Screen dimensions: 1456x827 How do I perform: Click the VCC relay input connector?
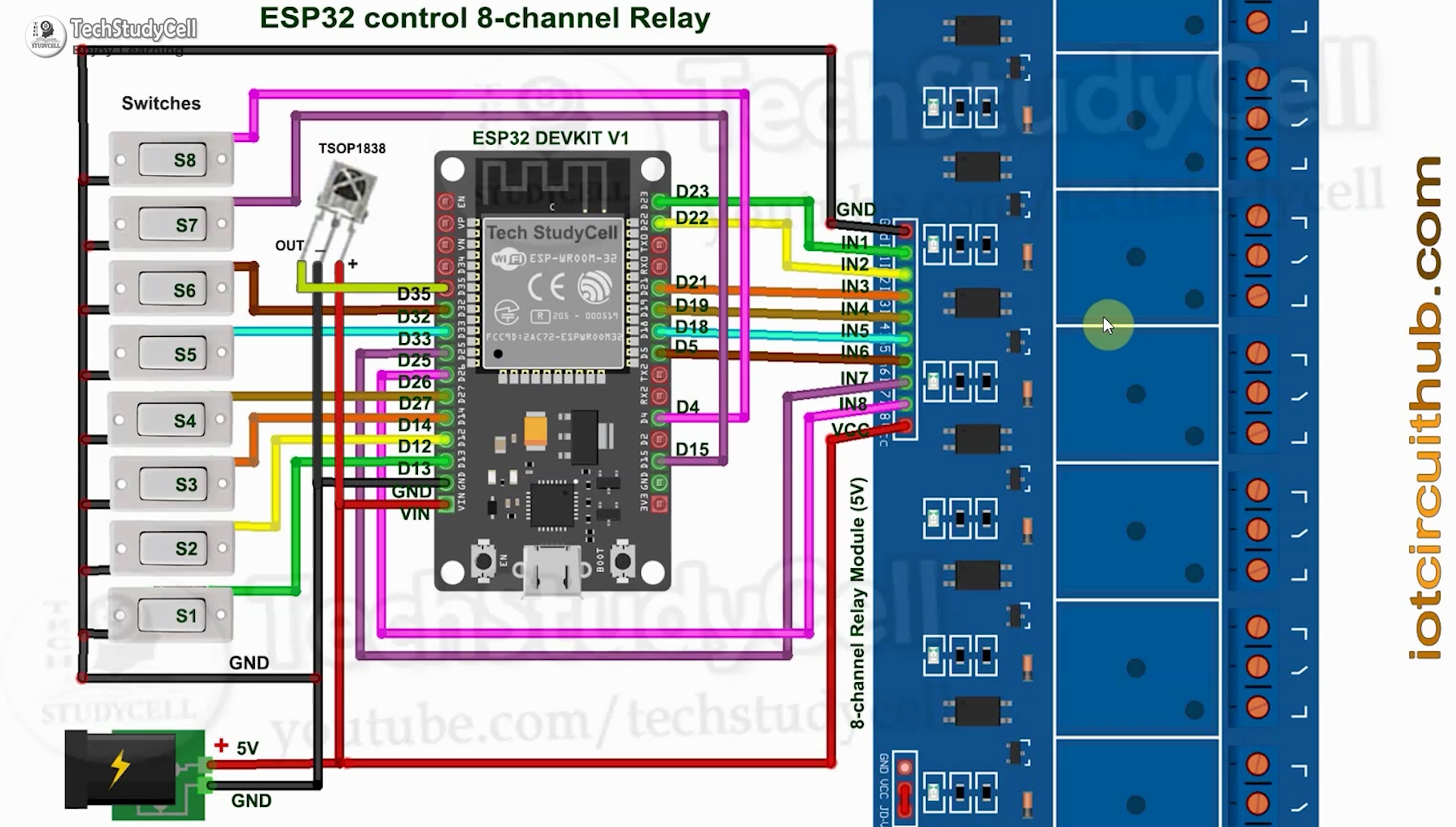point(897,432)
